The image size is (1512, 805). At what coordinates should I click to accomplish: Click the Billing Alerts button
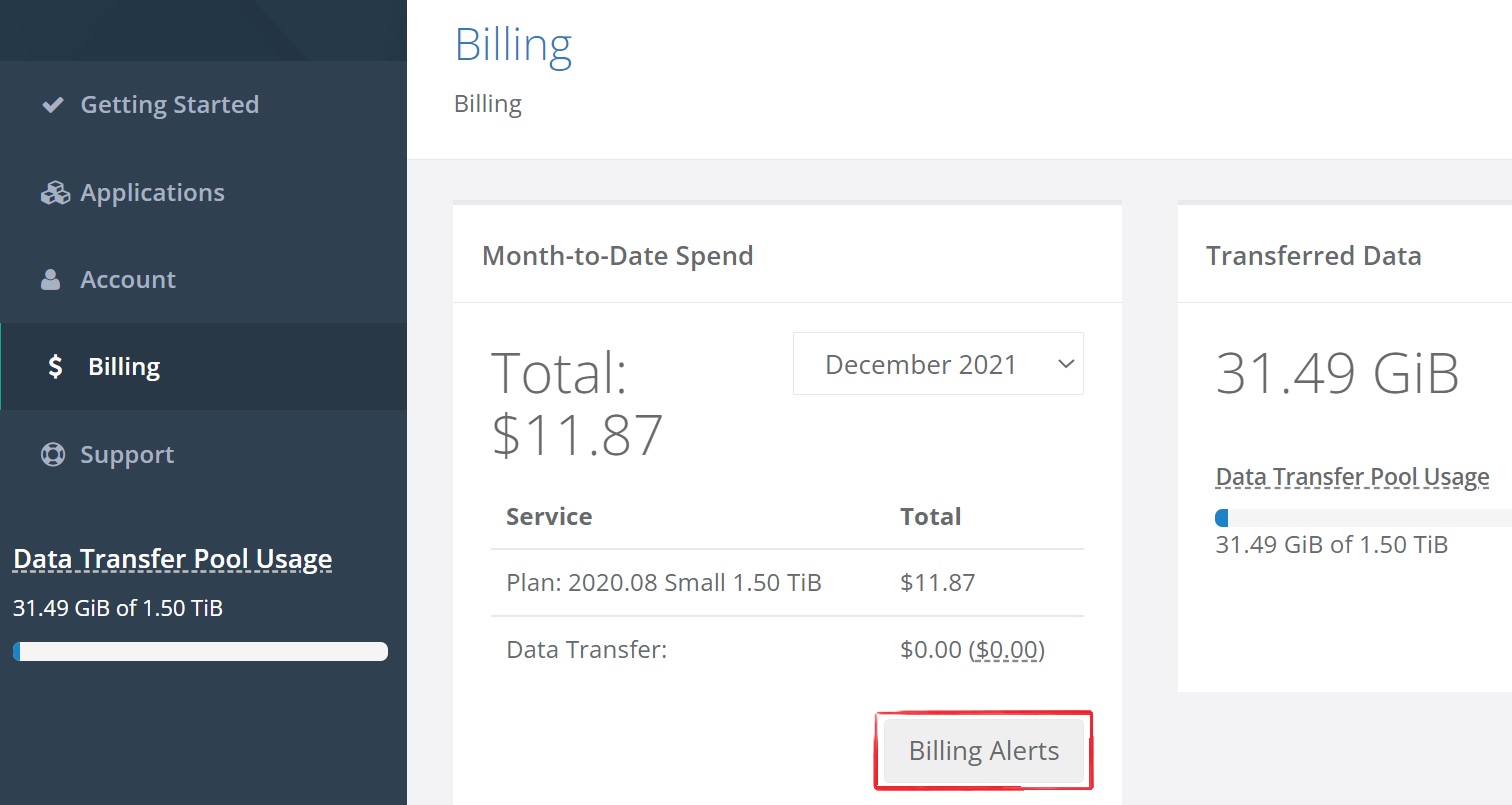click(x=984, y=751)
